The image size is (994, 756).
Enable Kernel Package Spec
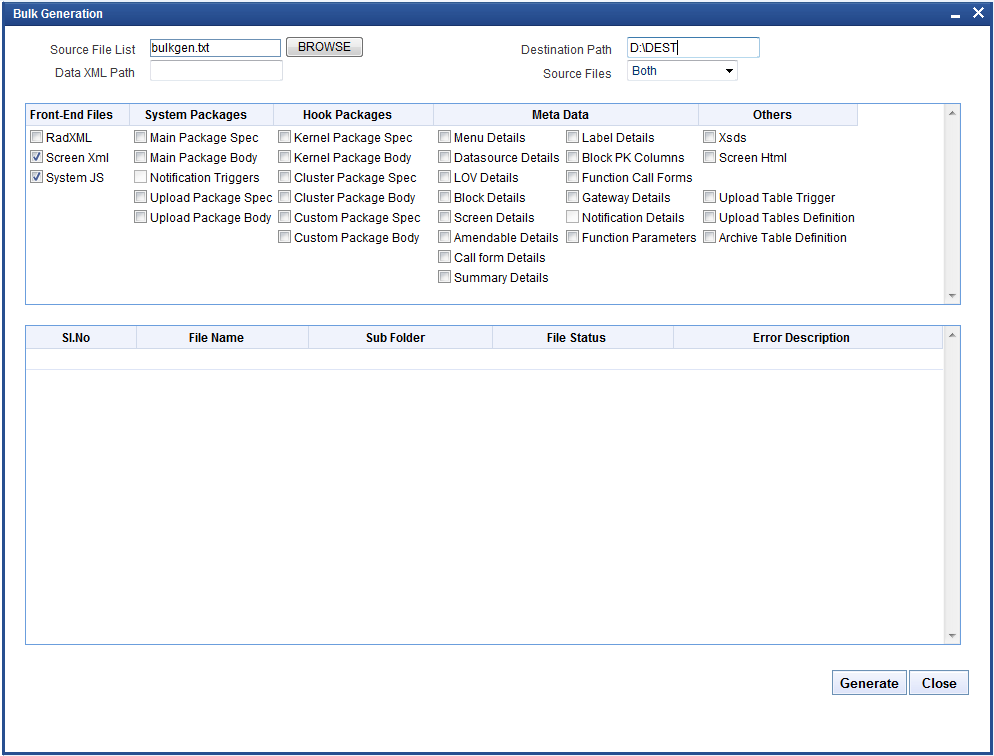tap(285, 137)
